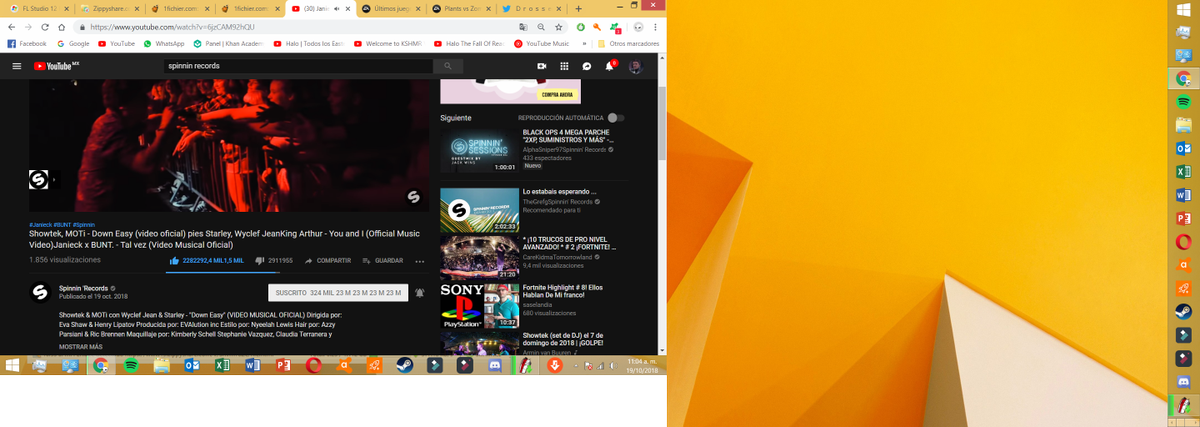Open the YouTube apps grid icon

tap(564, 66)
